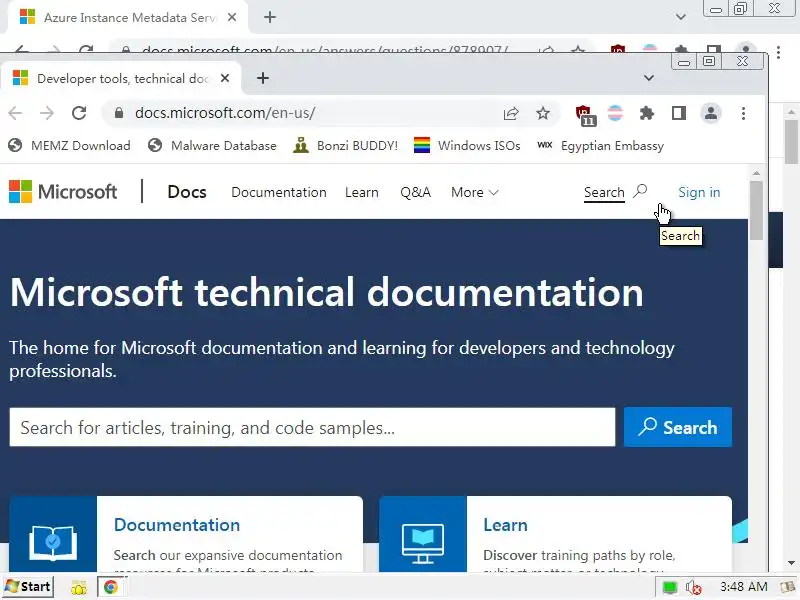Expand the front window's tab search chevron
Image resolution: width=800 pixels, height=600 pixels.
pyautogui.click(x=648, y=78)
